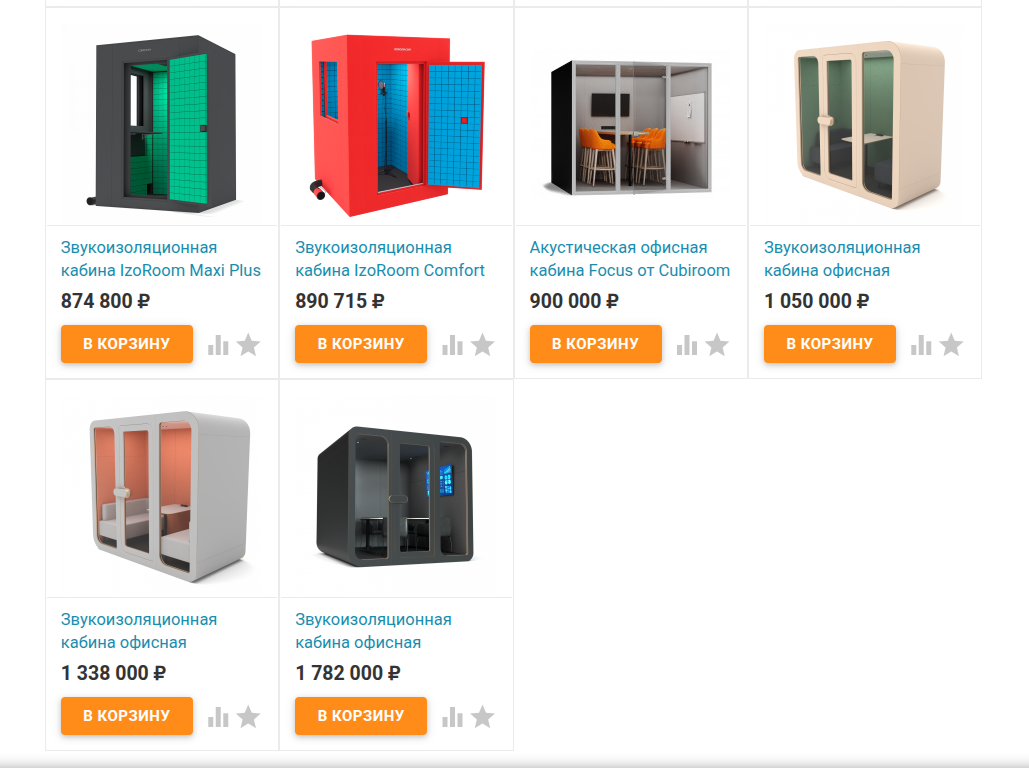The width and height of the screenshot is (1029, 768).
Task: Add 1 782 000 ₽ cabin to cart
Action: coord(361,715)
